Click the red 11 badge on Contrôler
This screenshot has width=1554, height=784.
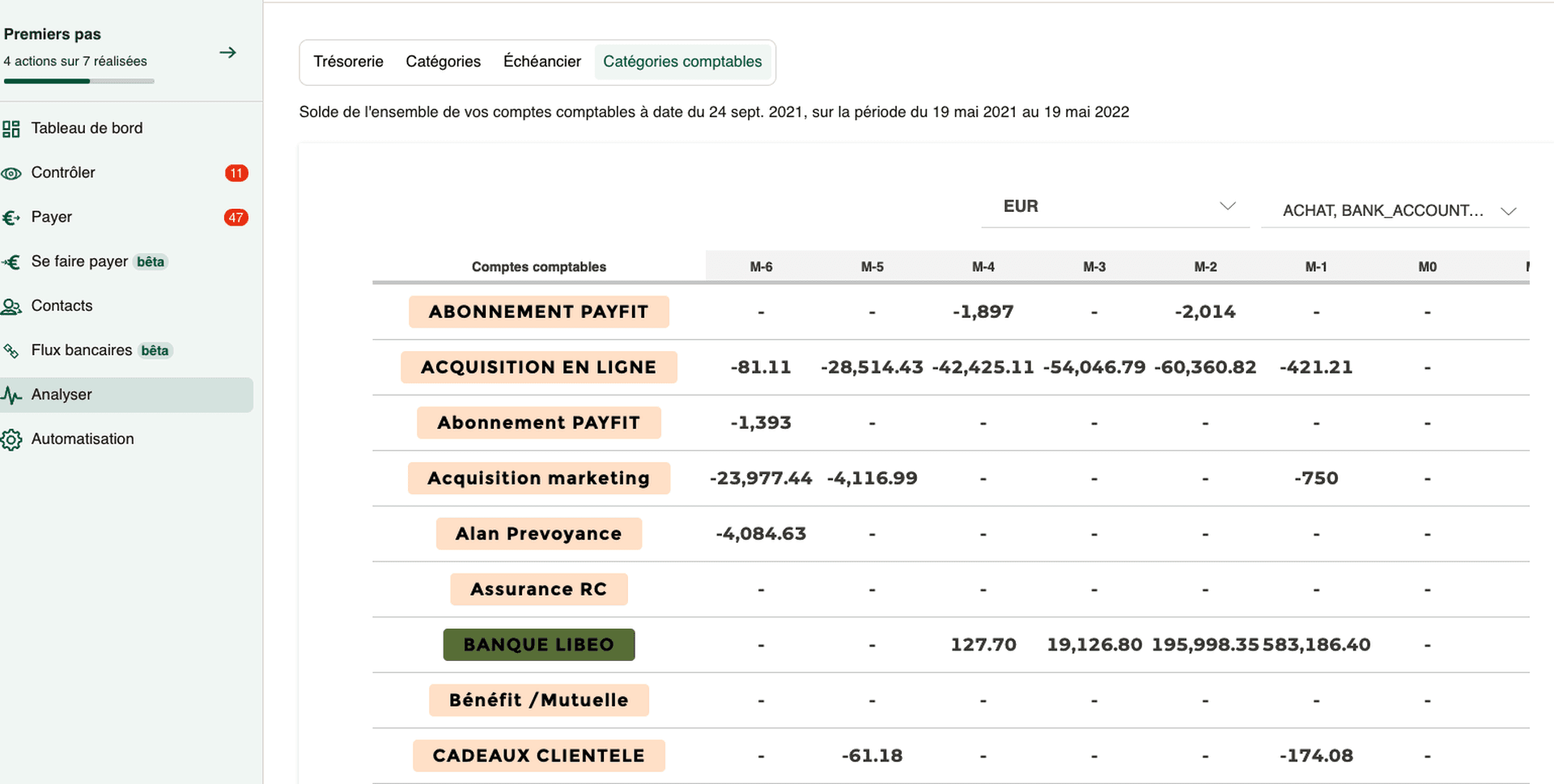point(236,173)
